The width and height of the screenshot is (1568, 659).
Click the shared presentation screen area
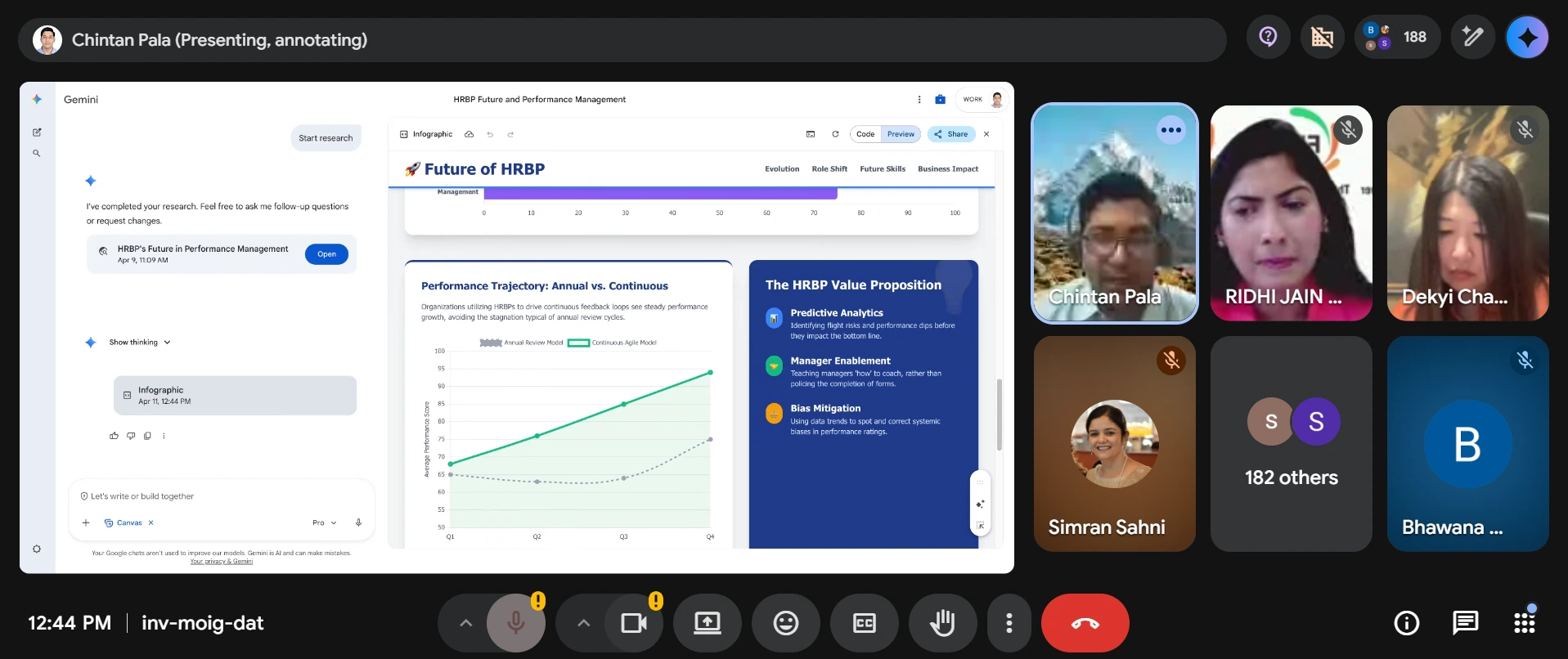[x=517, y=327]
